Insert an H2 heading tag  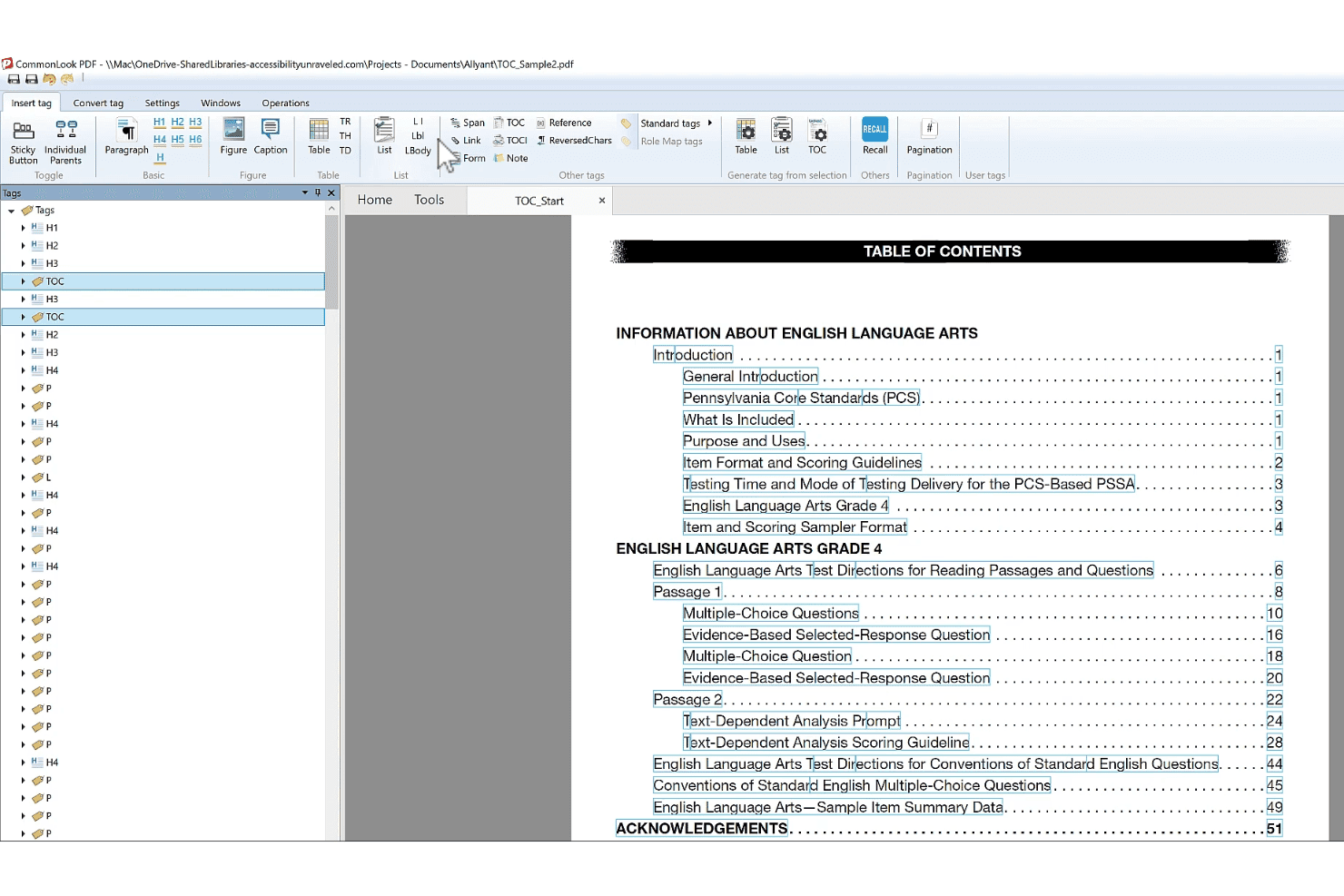178,122
